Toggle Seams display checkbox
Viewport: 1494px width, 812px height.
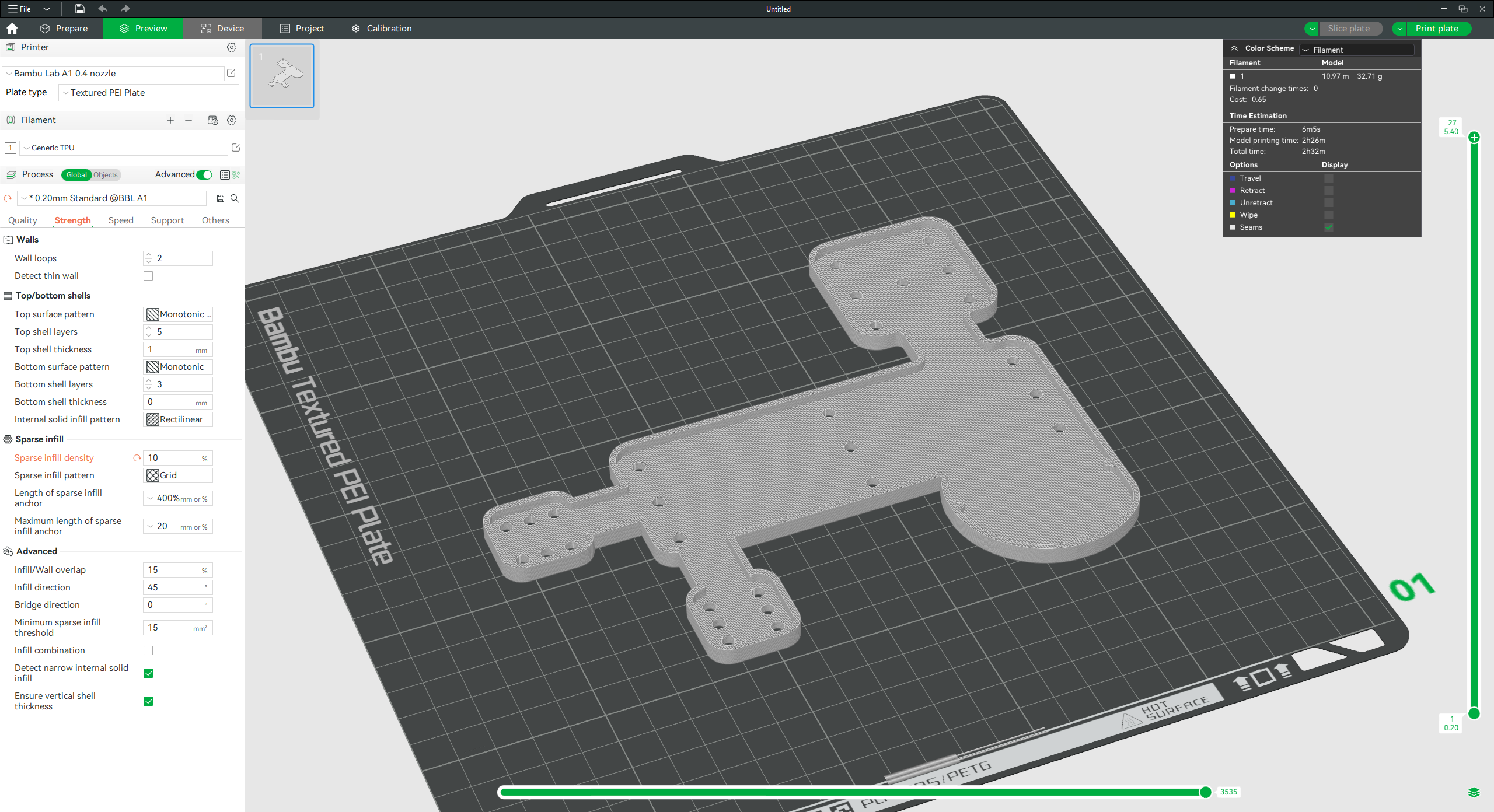pyautogui.click(x=1329, y=228)
